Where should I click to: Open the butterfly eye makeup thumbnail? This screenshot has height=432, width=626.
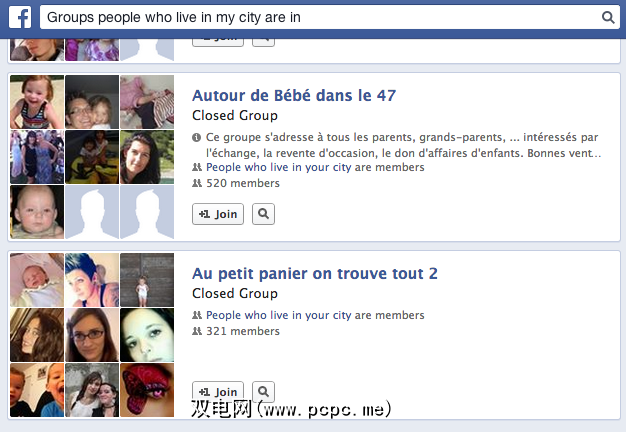[x=147, y=390]
